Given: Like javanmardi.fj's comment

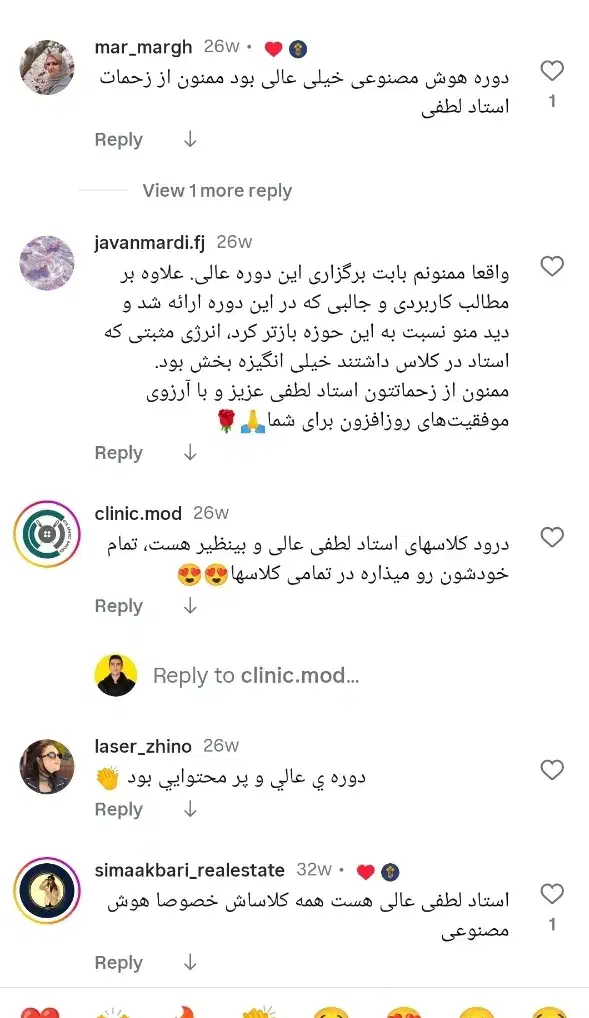Looking at the screenshot, I should coord(552,266).
